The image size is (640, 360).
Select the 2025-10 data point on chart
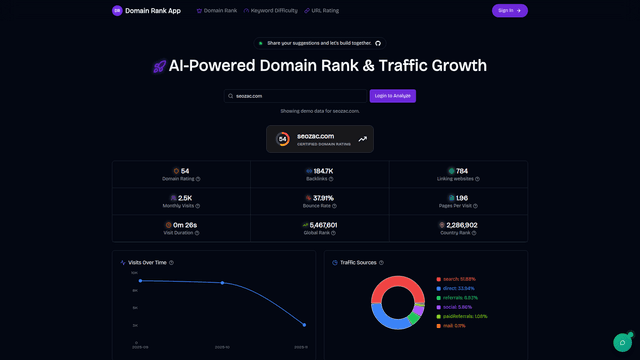click(x=222, y=282)
